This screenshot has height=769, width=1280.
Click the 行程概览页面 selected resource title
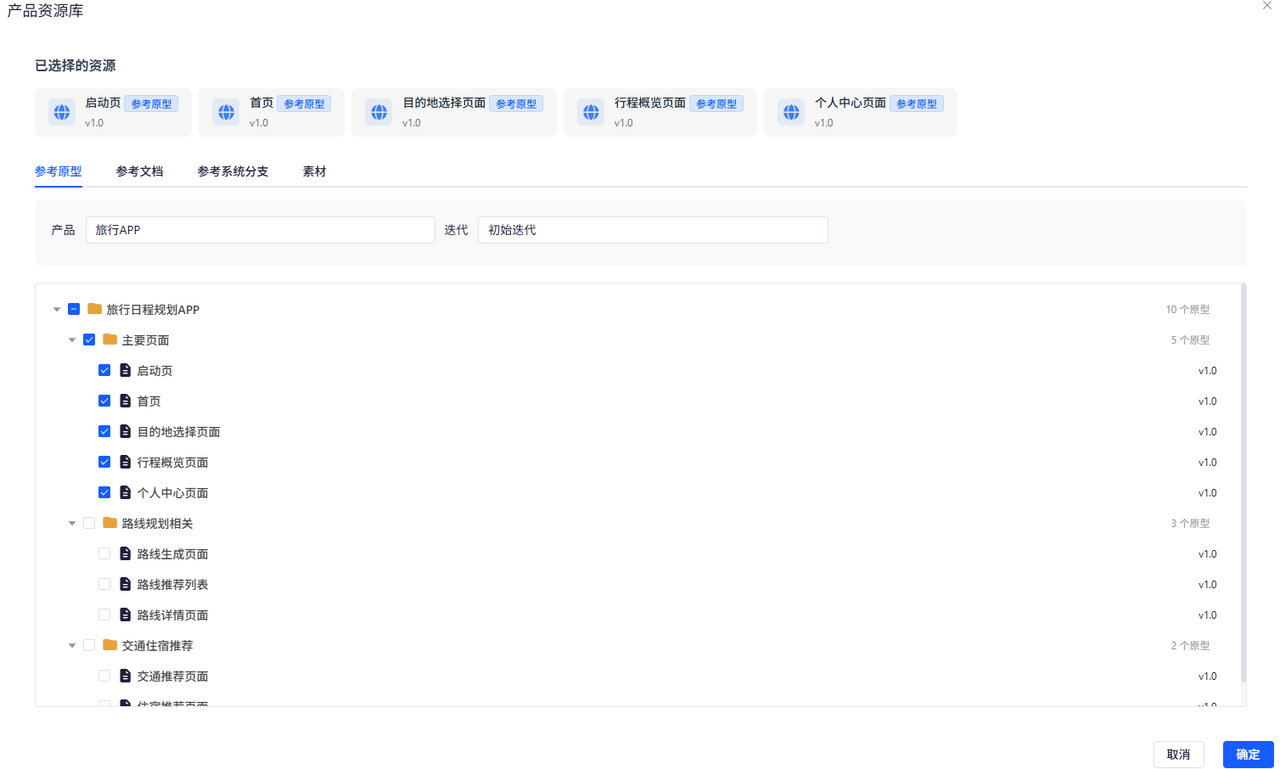(x=650, y=103)
